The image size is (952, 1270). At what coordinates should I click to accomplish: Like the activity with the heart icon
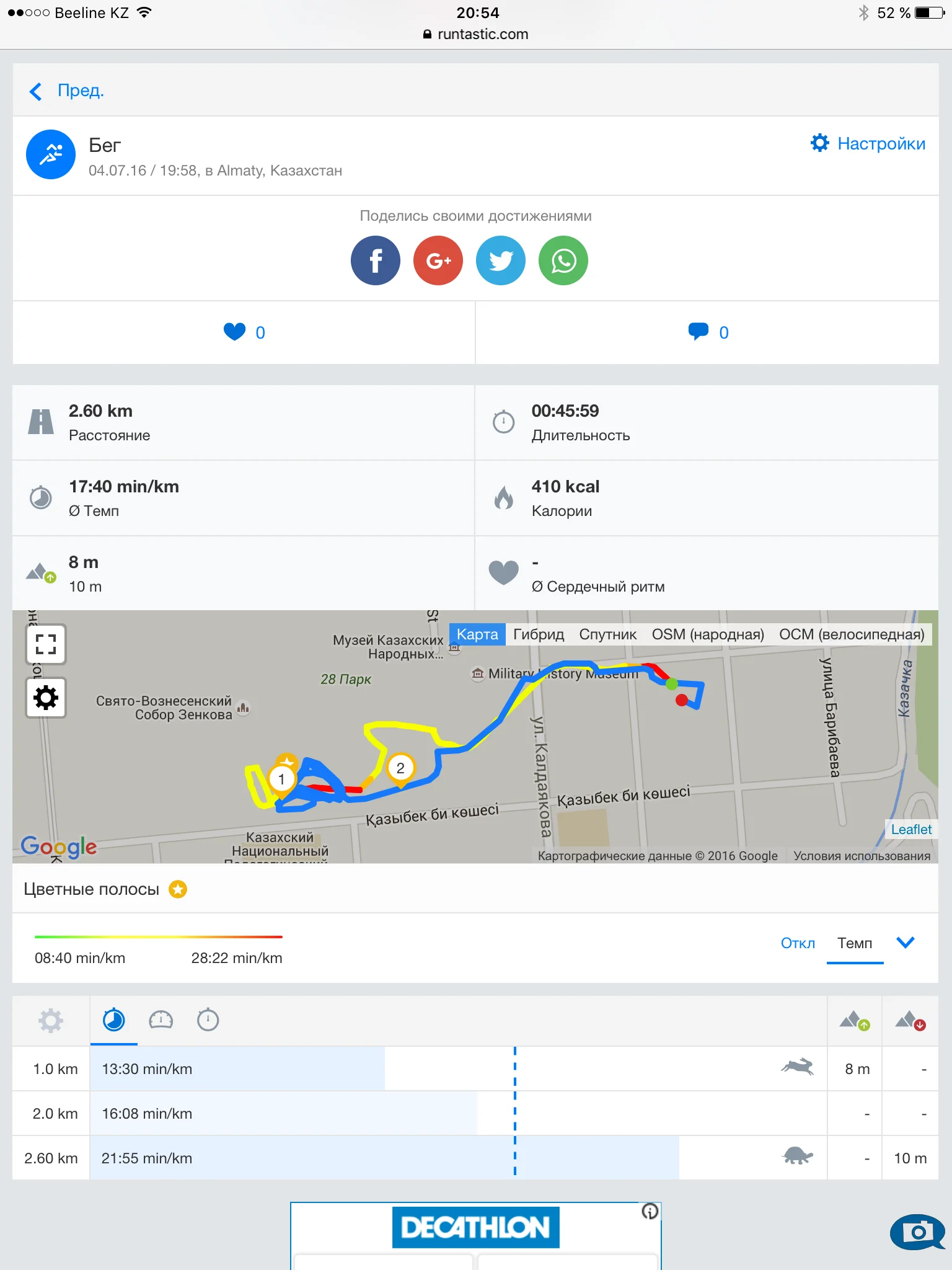point(234,332)
